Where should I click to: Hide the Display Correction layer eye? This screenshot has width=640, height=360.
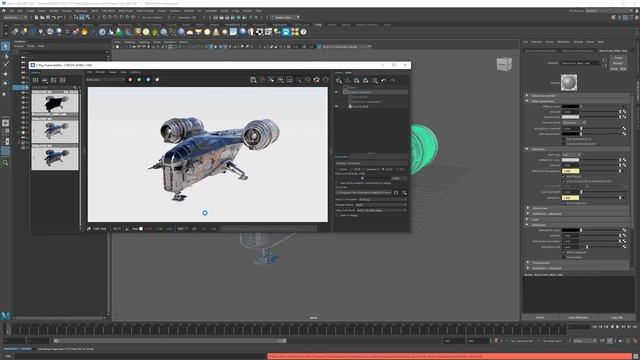tap(337, 92)
